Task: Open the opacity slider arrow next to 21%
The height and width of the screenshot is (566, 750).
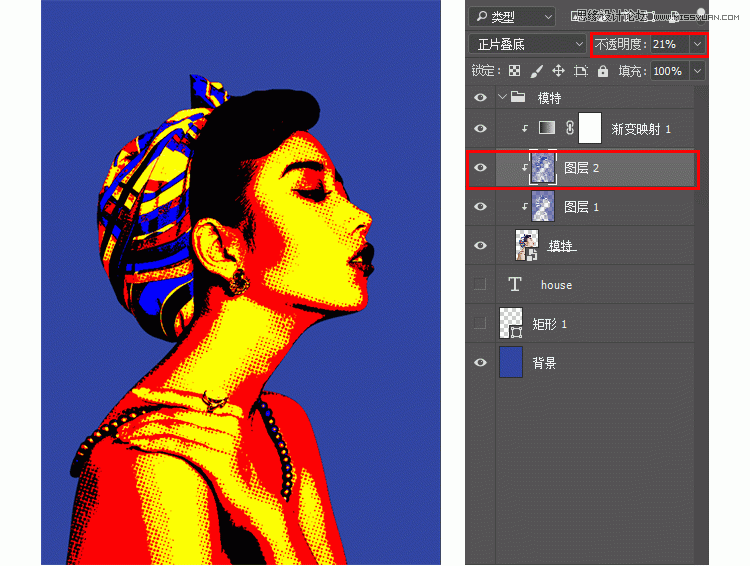Action: point(697,44)
